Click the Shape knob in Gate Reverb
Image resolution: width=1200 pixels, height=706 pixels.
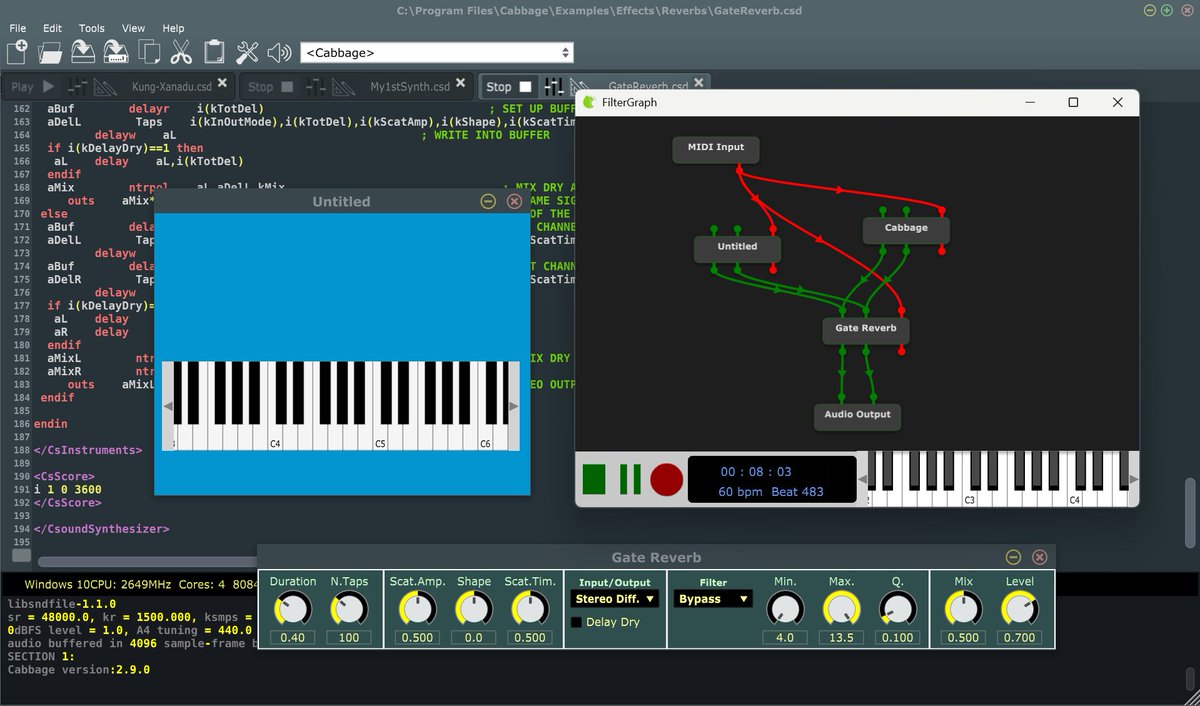click(474, 609)
